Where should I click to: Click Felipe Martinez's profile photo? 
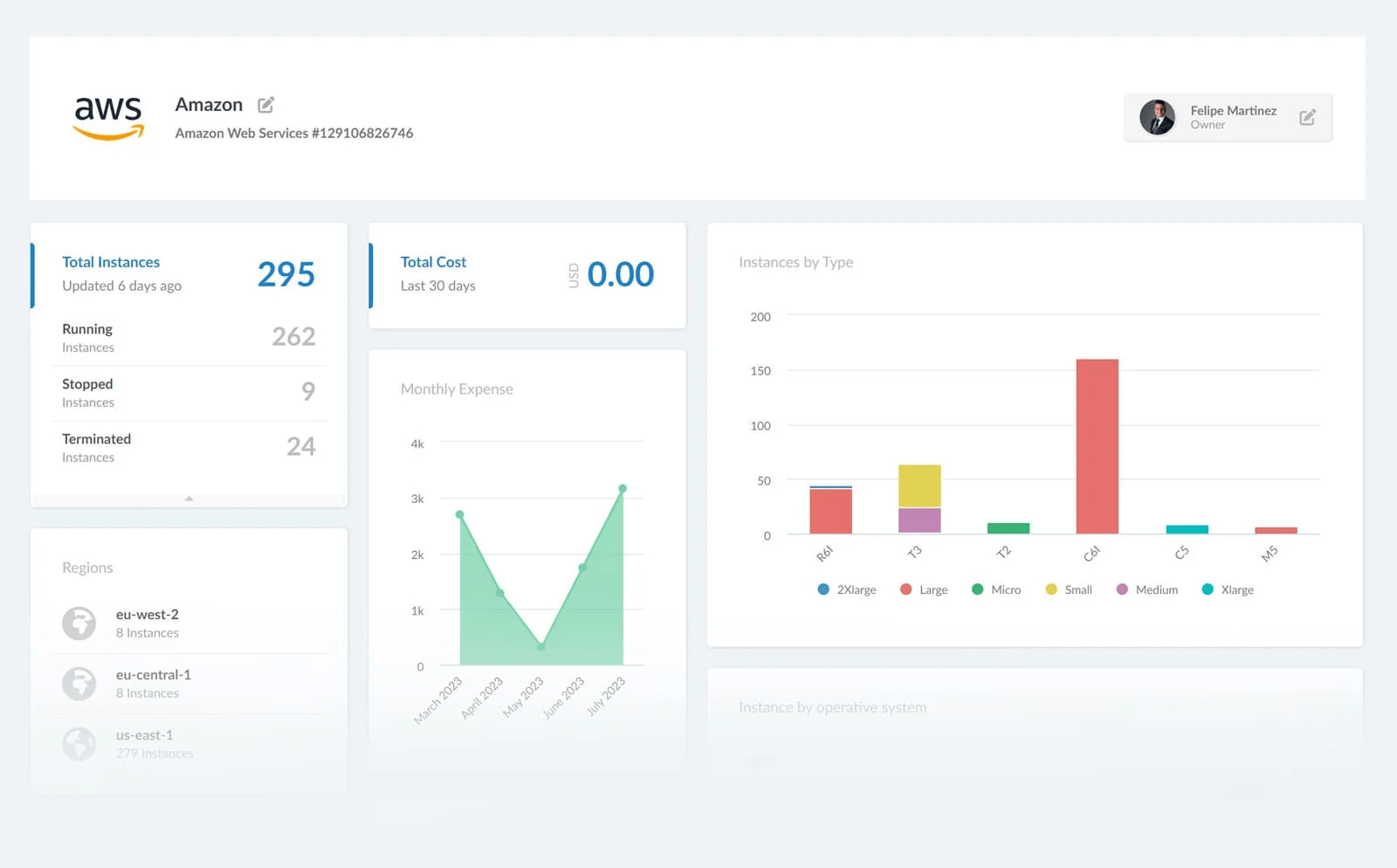1157,116
